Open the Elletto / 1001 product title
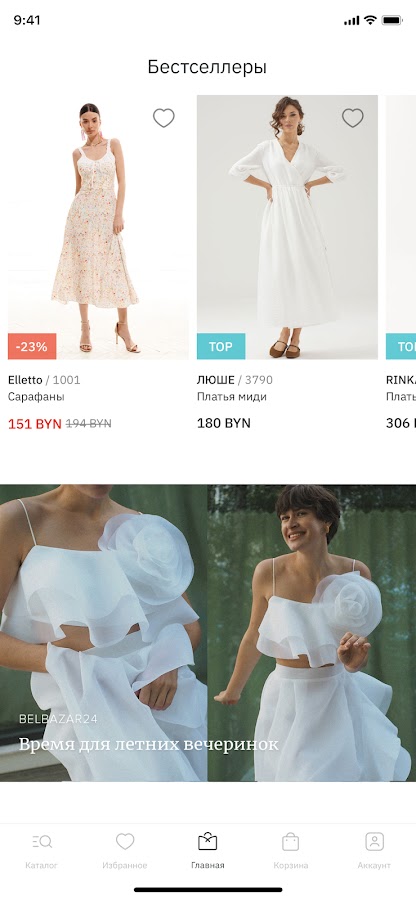The width and height of the screenshot is (416, 900). tap(44, 380)
